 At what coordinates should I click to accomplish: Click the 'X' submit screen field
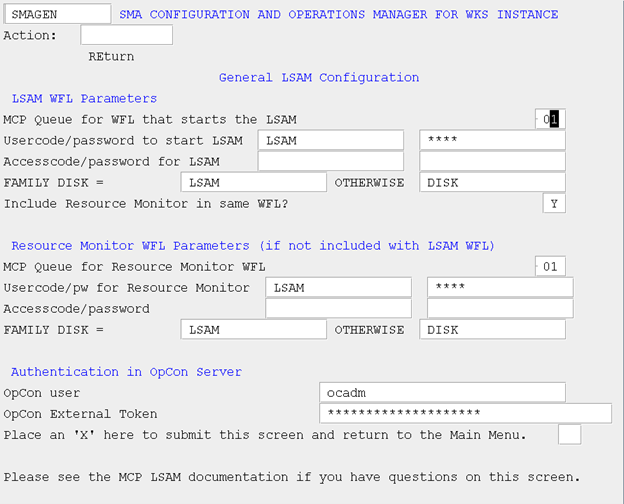(x=569, y=434)
